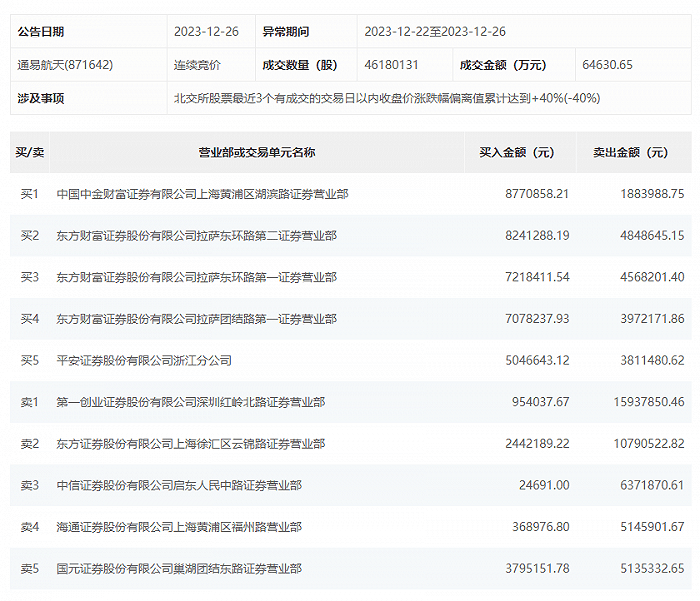Select sell amount 1883988.75
Screen dimensions: 700x601
click(x=652, y=194)
